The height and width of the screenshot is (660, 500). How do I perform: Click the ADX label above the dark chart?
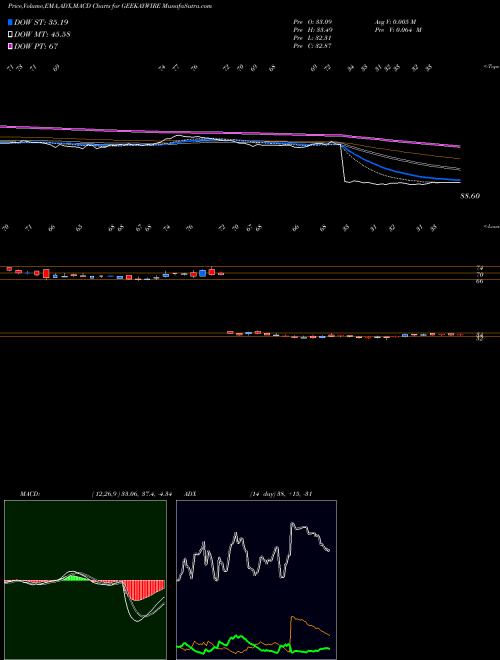pos(189,494)
